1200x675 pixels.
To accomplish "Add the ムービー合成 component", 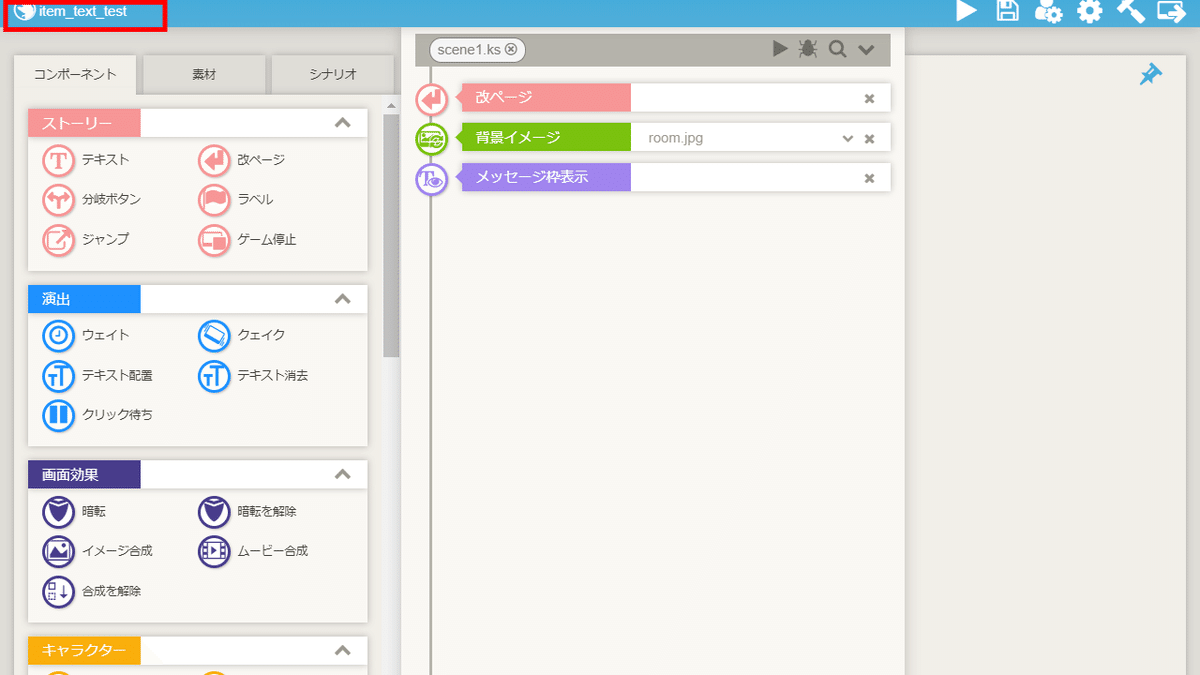I will tap(254, 551).
